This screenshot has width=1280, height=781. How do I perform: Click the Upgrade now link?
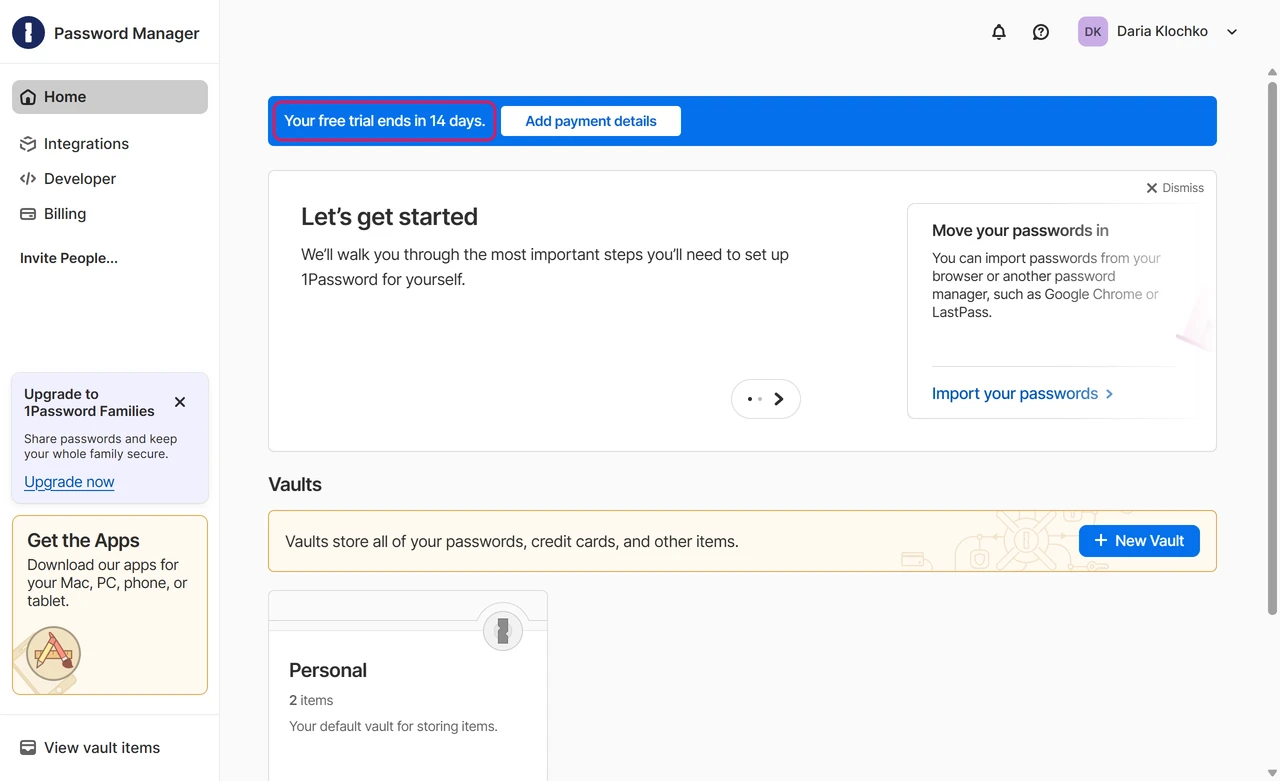(x=69, y=482)
